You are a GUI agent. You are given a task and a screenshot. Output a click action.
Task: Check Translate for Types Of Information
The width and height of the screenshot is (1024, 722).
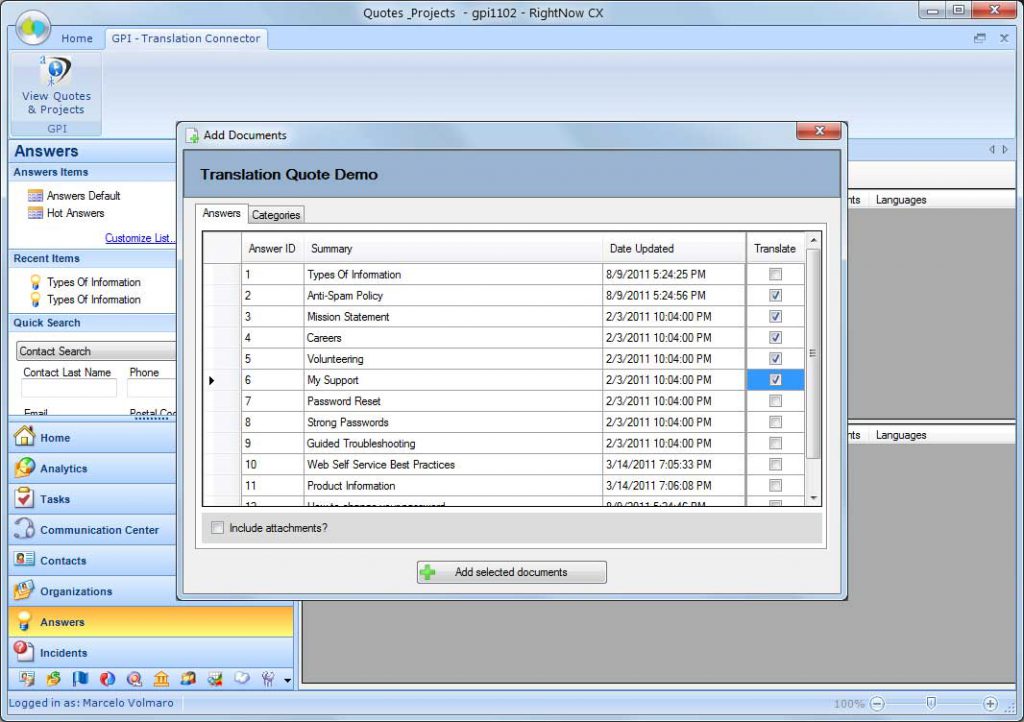pos(775,275)
